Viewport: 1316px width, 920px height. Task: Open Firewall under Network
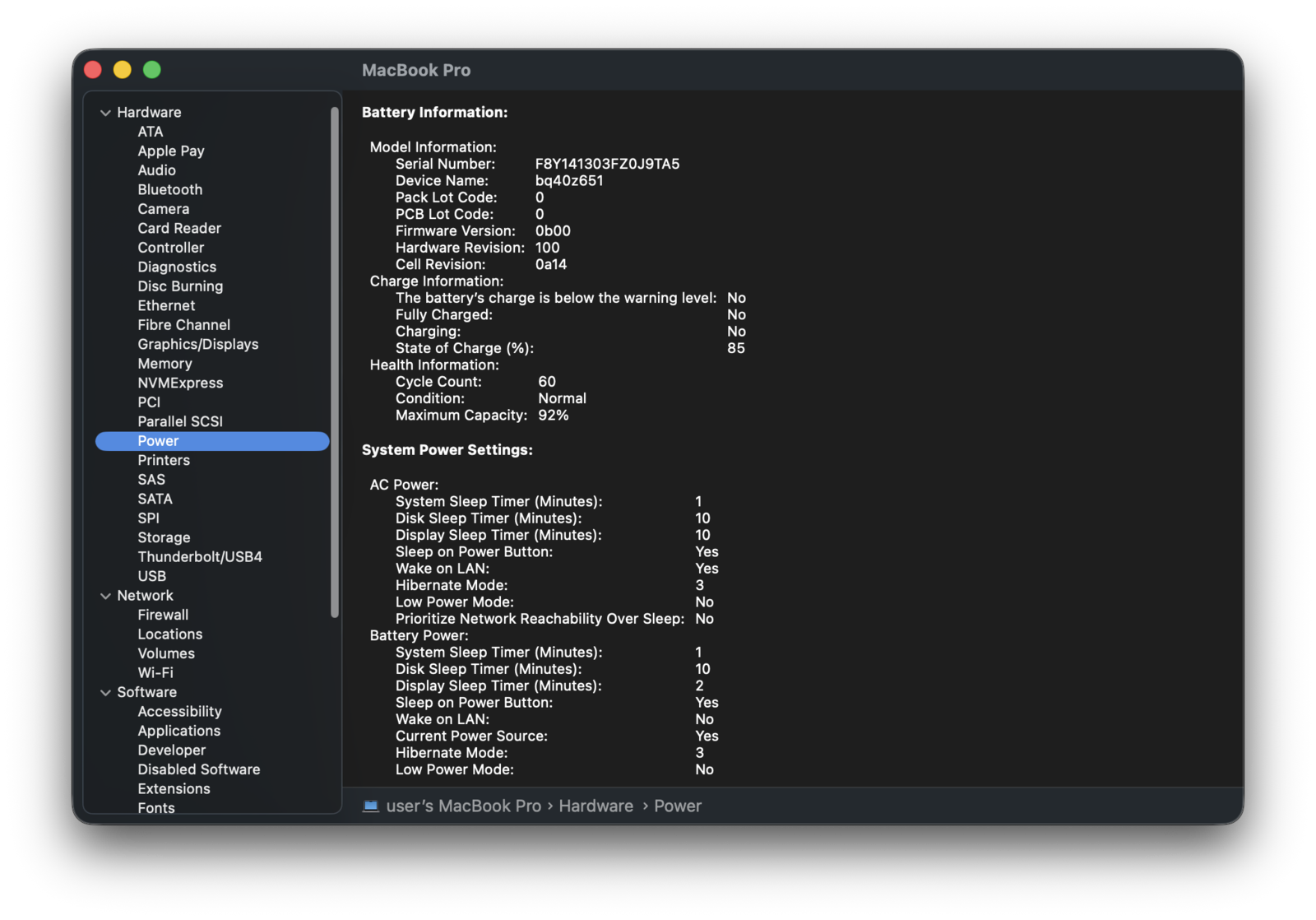163,615
